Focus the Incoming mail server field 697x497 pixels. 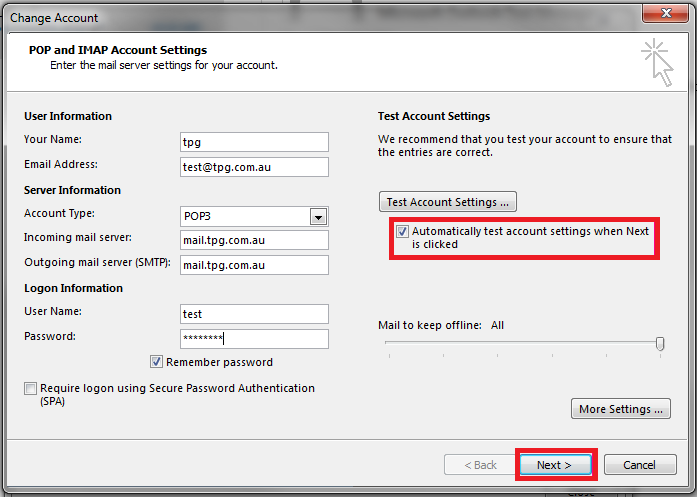[254, 240]
